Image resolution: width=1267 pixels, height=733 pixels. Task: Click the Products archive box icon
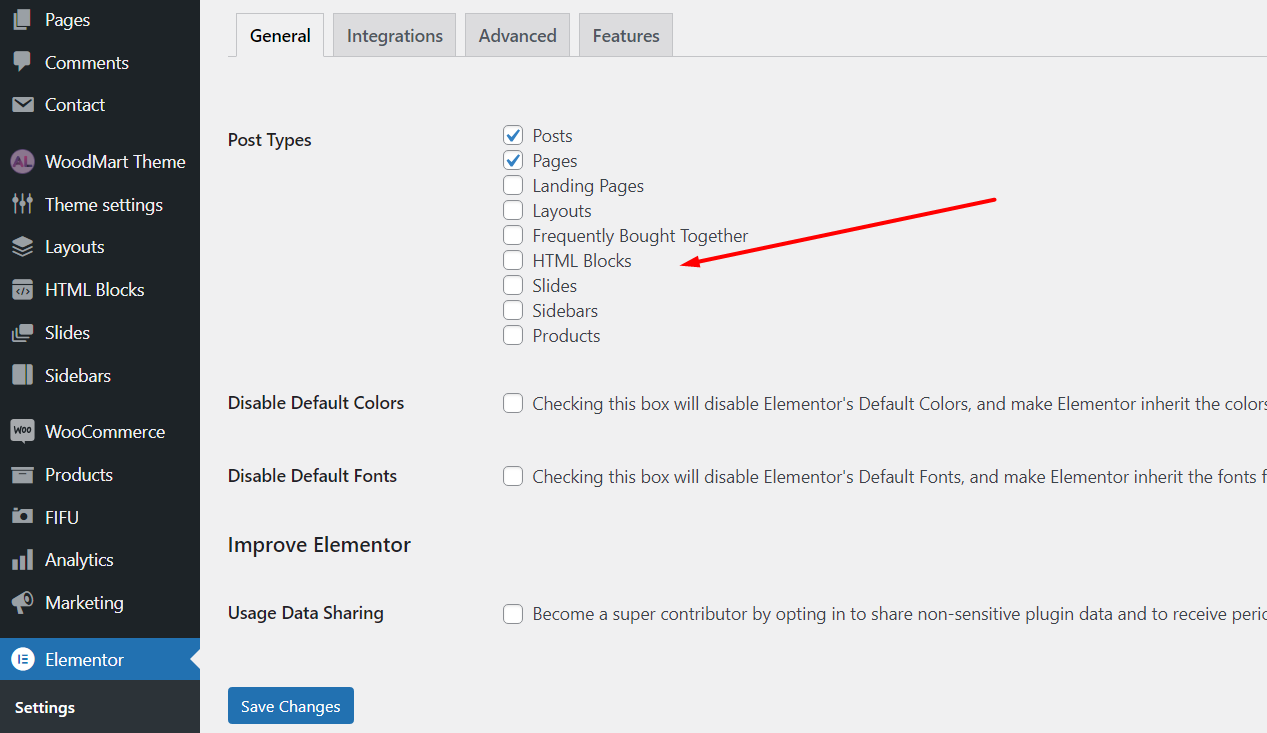(x=22, y=474)
